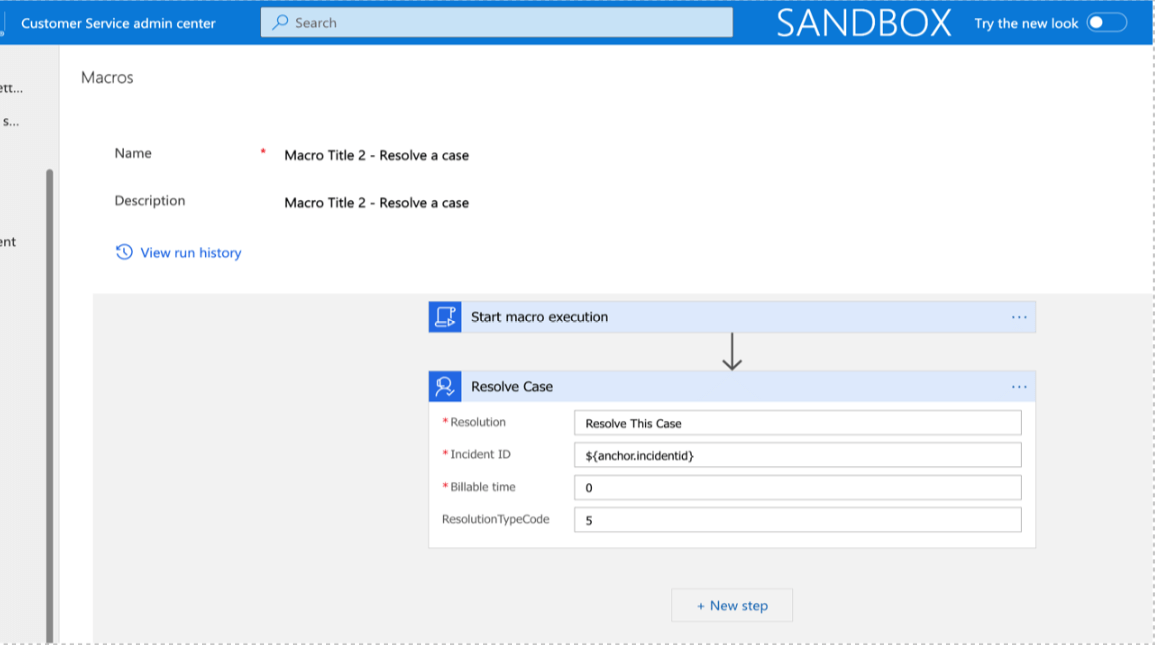Click the SANDBOX environment label
The image size is (1155, 645).
(864, 23)
